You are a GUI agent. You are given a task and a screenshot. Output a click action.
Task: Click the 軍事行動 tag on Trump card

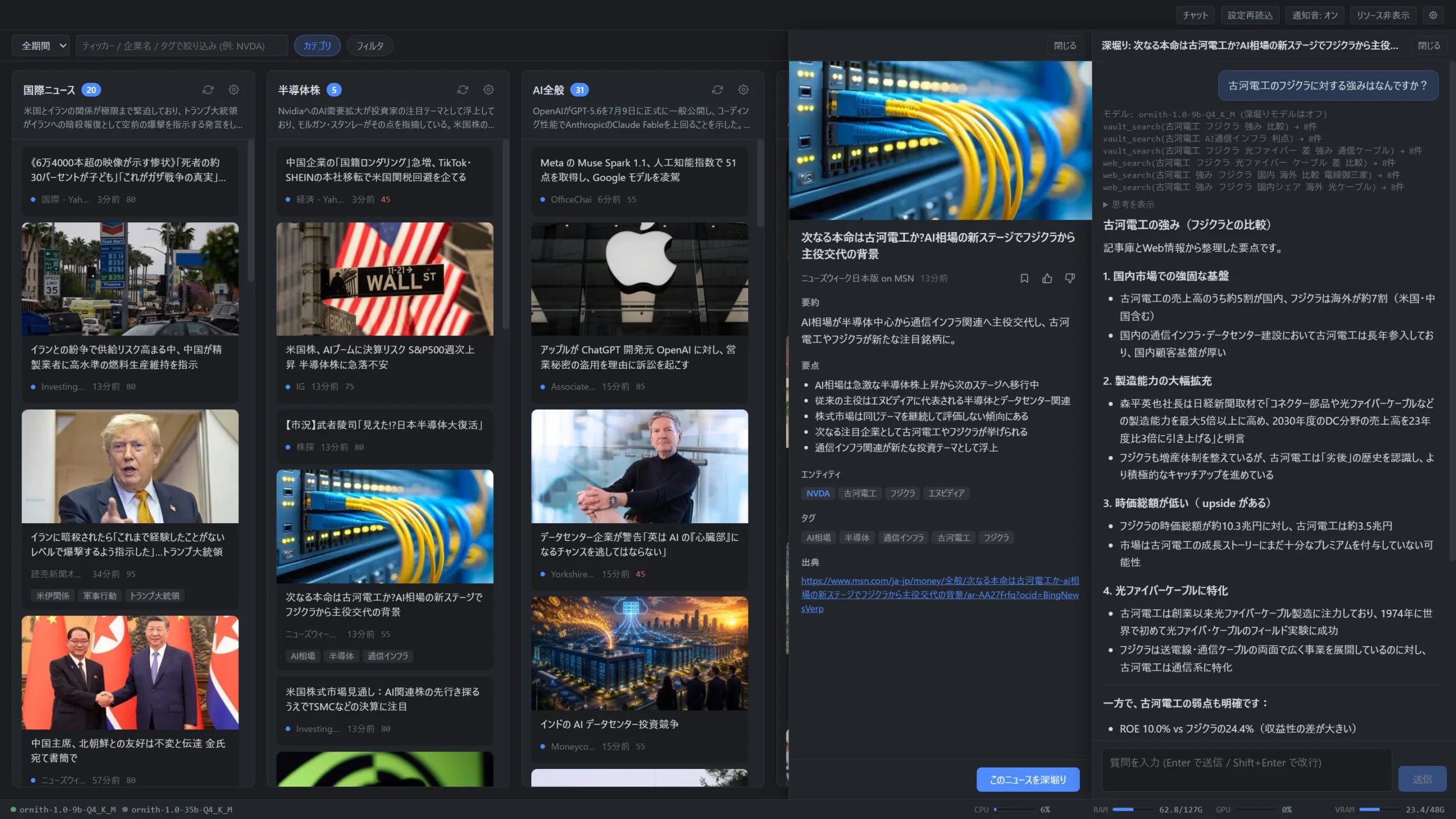[100, 595]
